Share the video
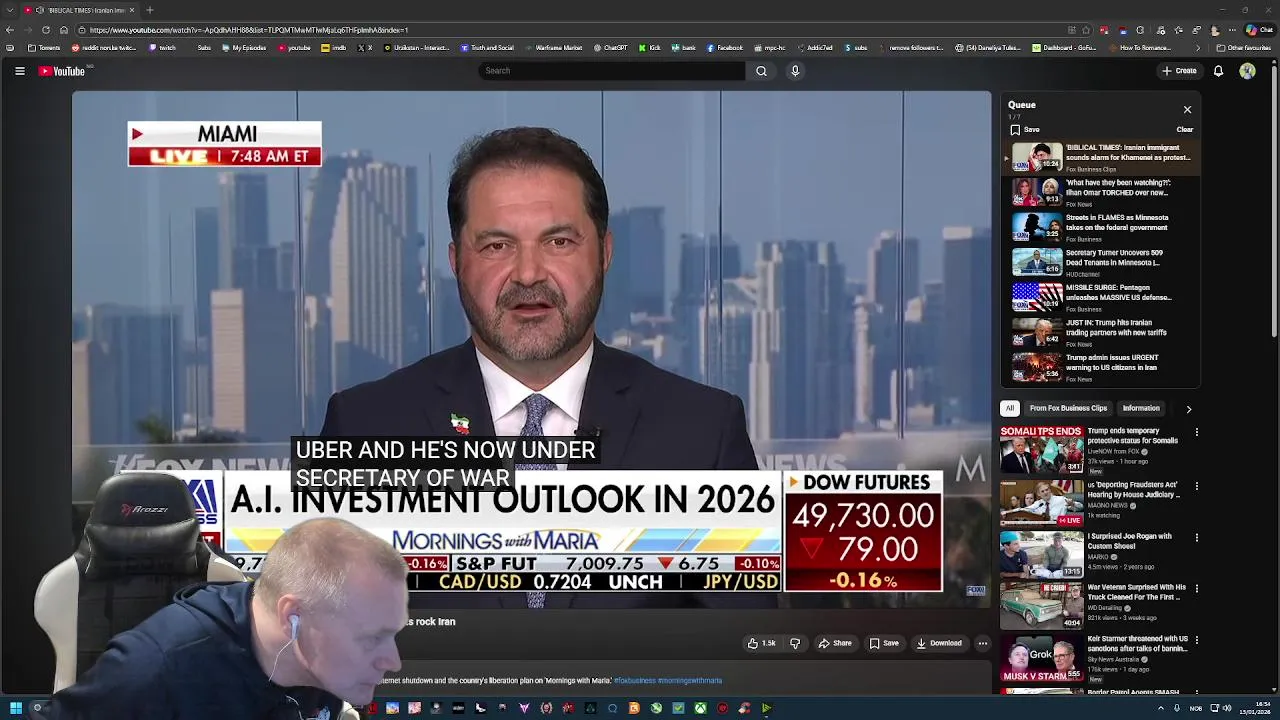Screen dimensions: 1280x720 point(835,643)
